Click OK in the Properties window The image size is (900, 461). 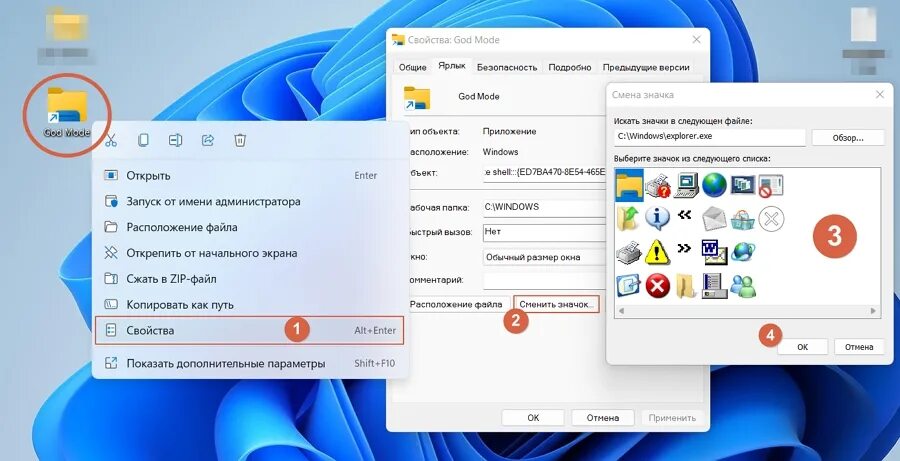click(x=533, y=418)
